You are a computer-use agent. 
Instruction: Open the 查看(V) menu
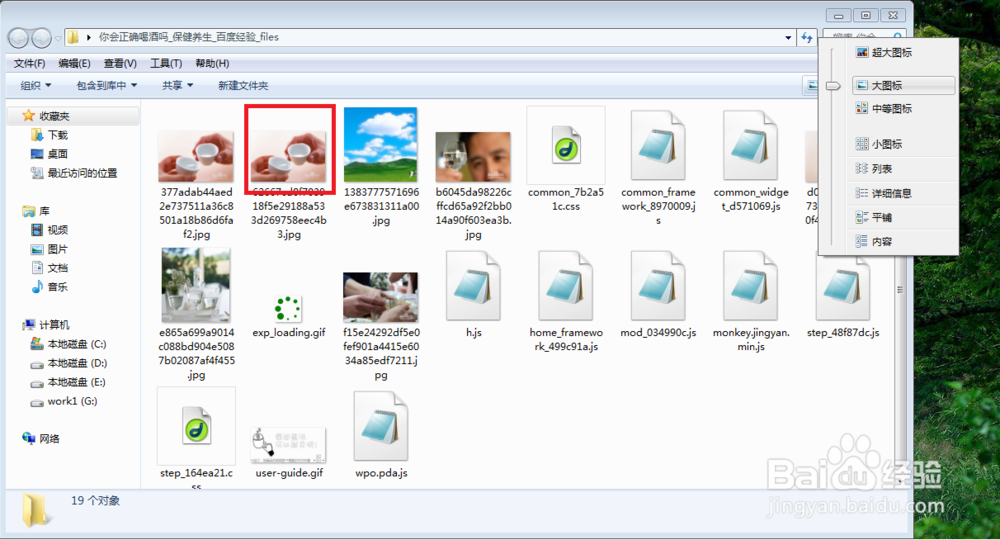click(120, 63)
